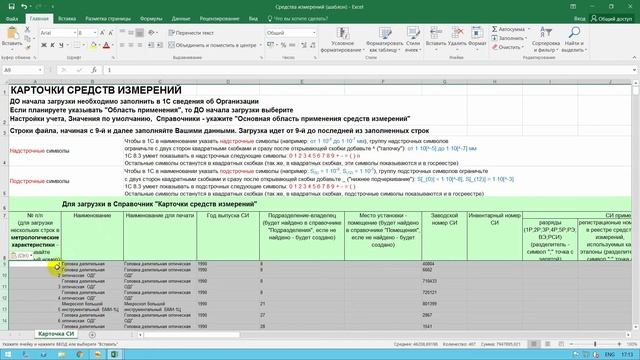Click the Borders icon
The height and width of the screenshot is (360, 640).
[77, 45]
